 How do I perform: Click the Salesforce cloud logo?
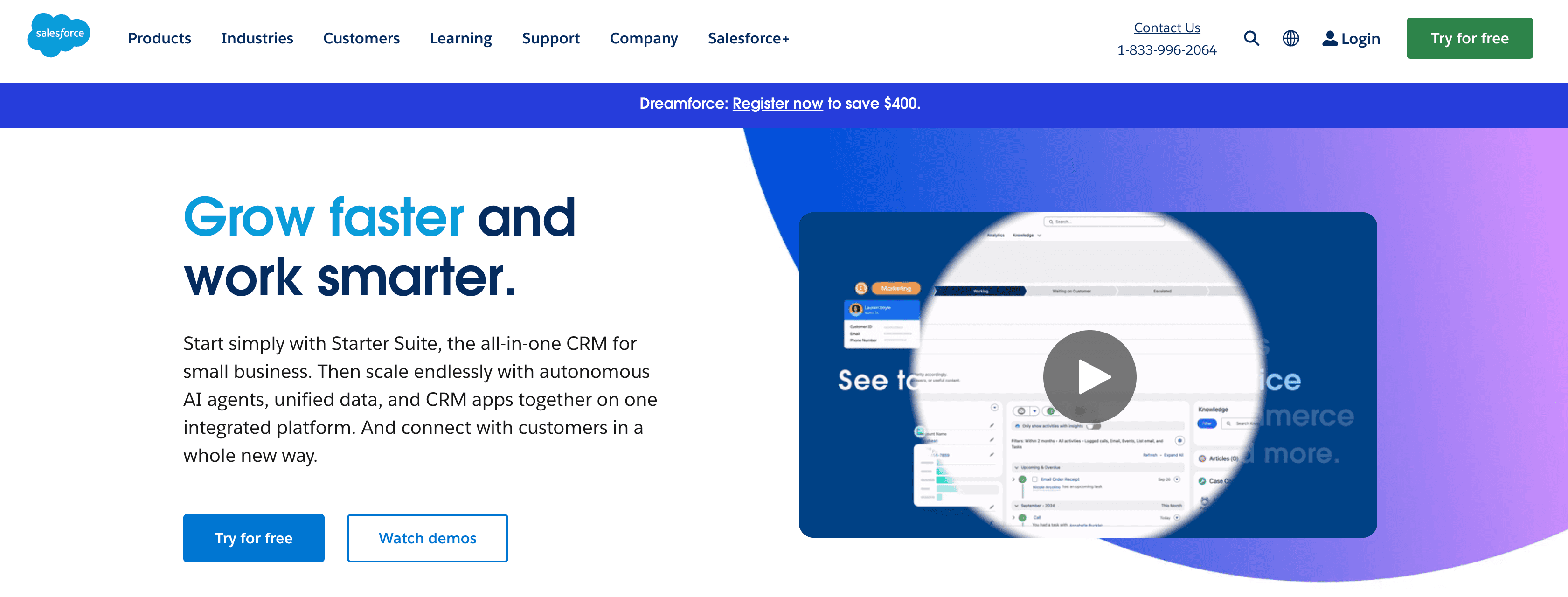pyautogui.click(x=58, y=35)
